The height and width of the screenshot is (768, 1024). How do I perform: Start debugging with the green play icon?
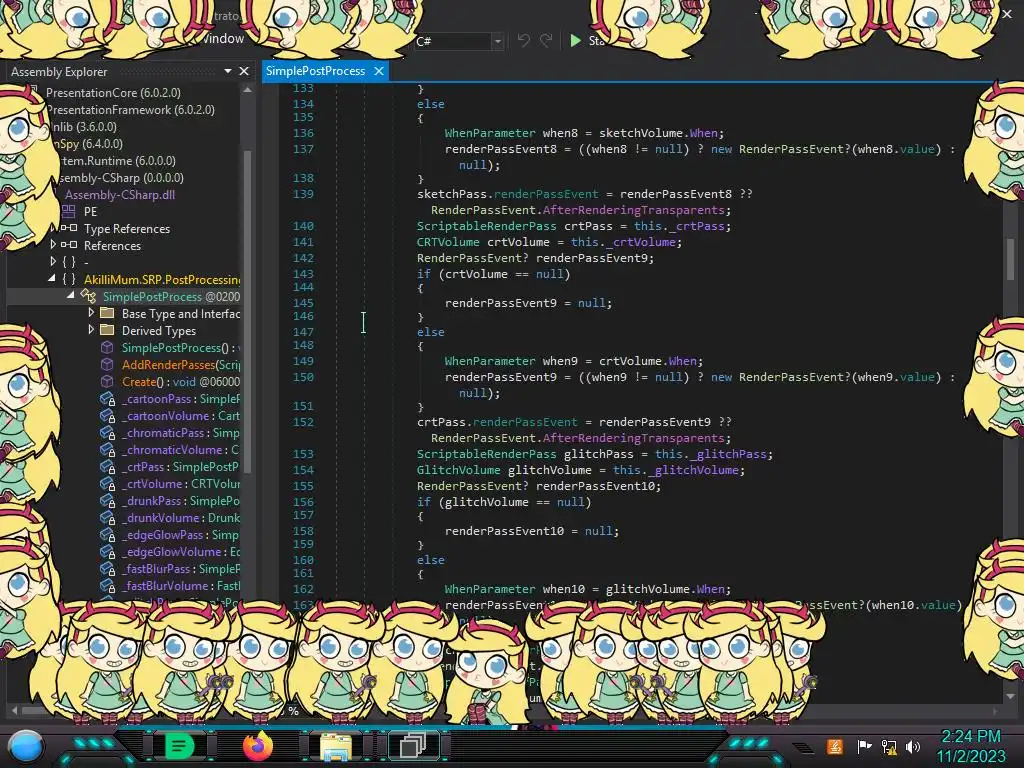(575, 40)
